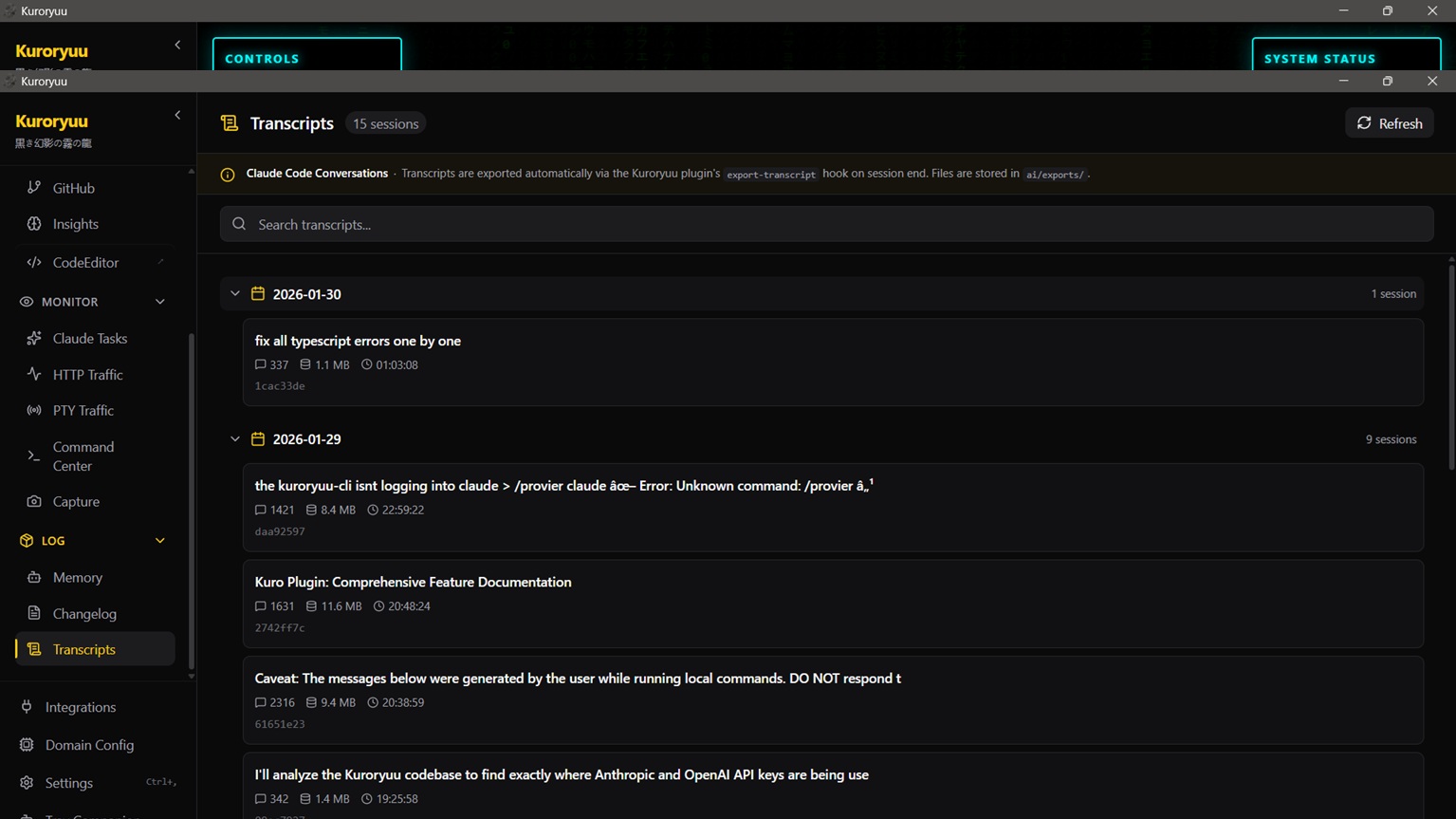Screen dimensions: 1456x819
Task: Open 'Kuro Plugin: Comprehensive Feature Documentation' transcript
Action: tap(413, 582)
